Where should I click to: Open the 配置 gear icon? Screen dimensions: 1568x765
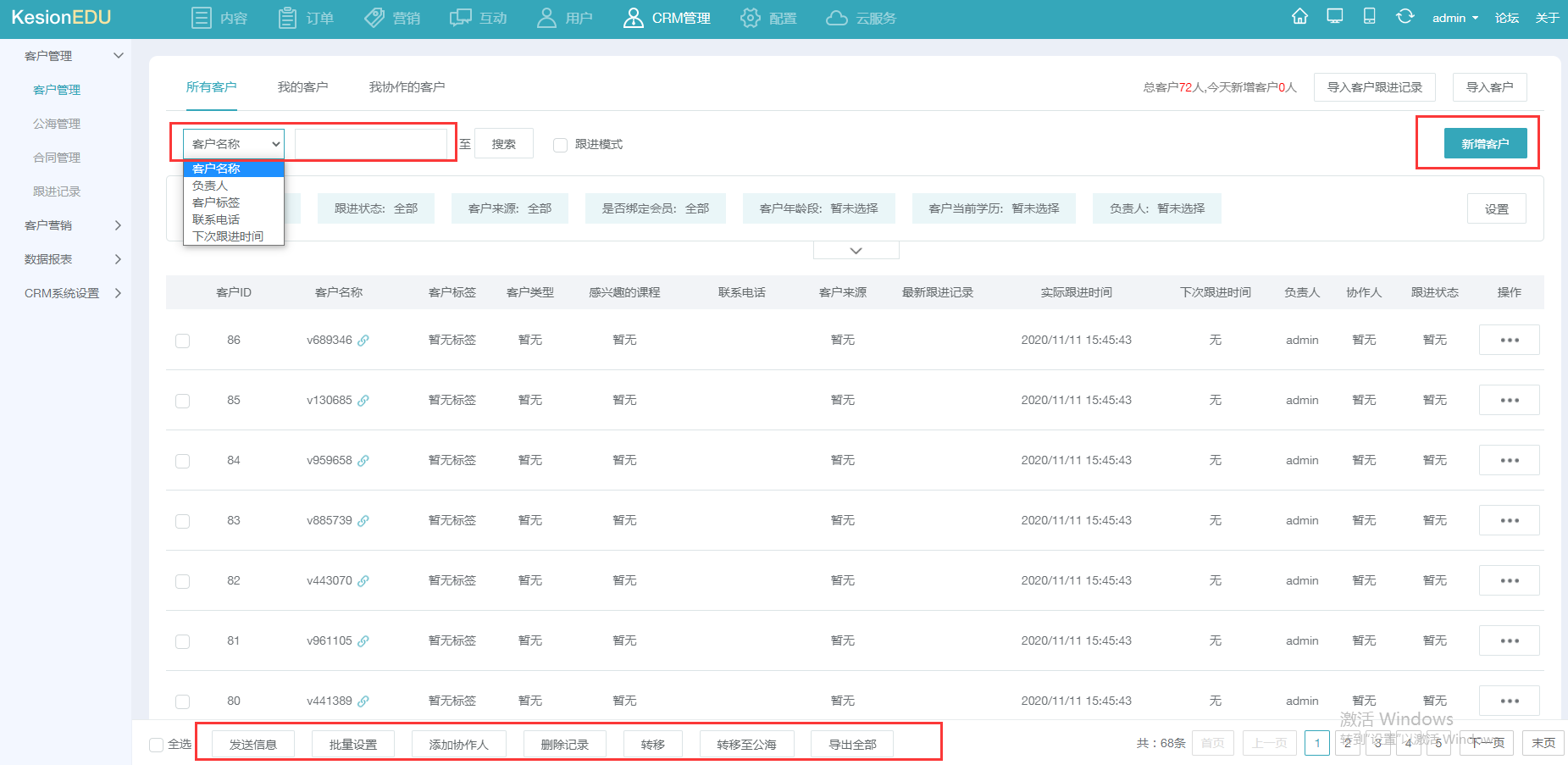pyautogui.click(x=750, y=18)
